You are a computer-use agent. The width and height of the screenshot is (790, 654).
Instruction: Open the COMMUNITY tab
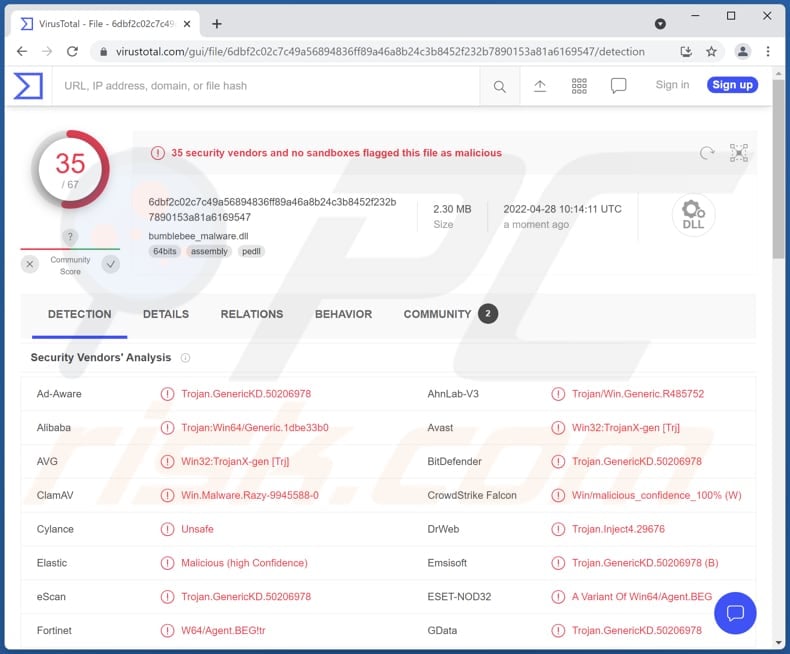[450, 314]
